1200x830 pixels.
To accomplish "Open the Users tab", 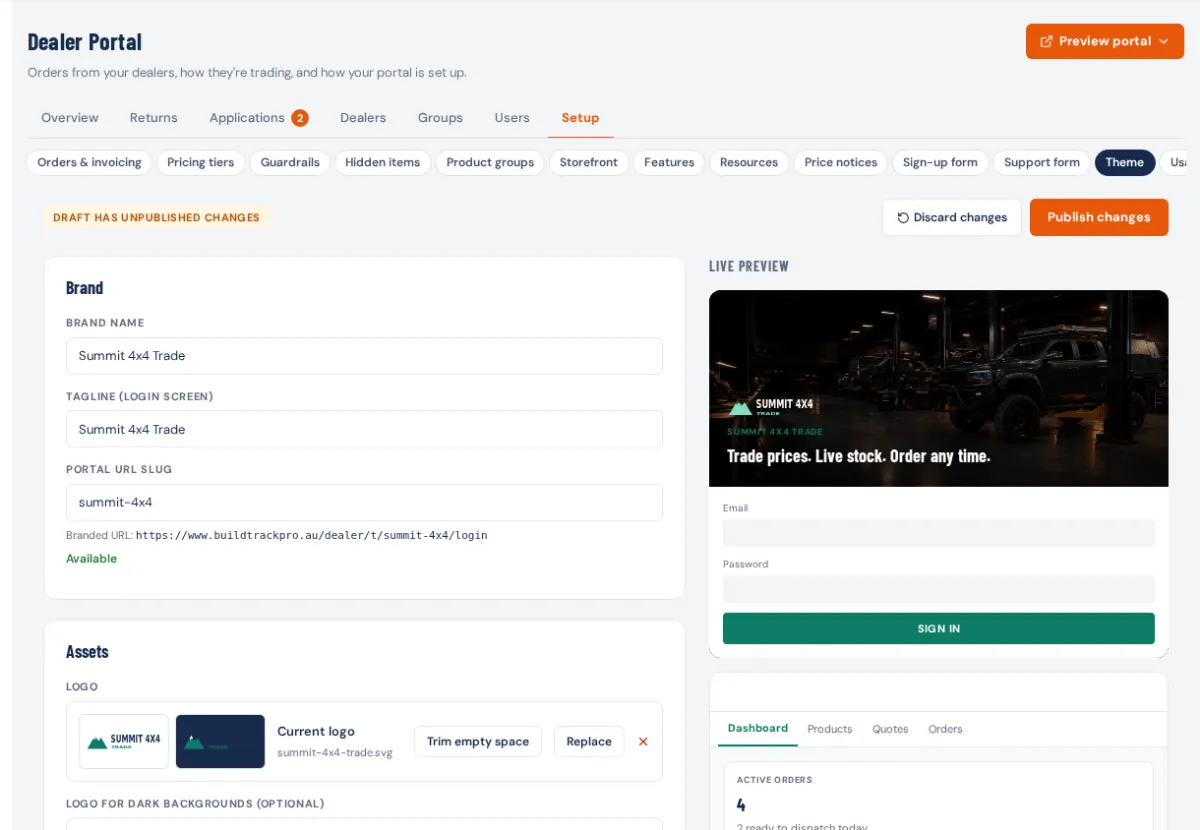I will tap(512, 118).
